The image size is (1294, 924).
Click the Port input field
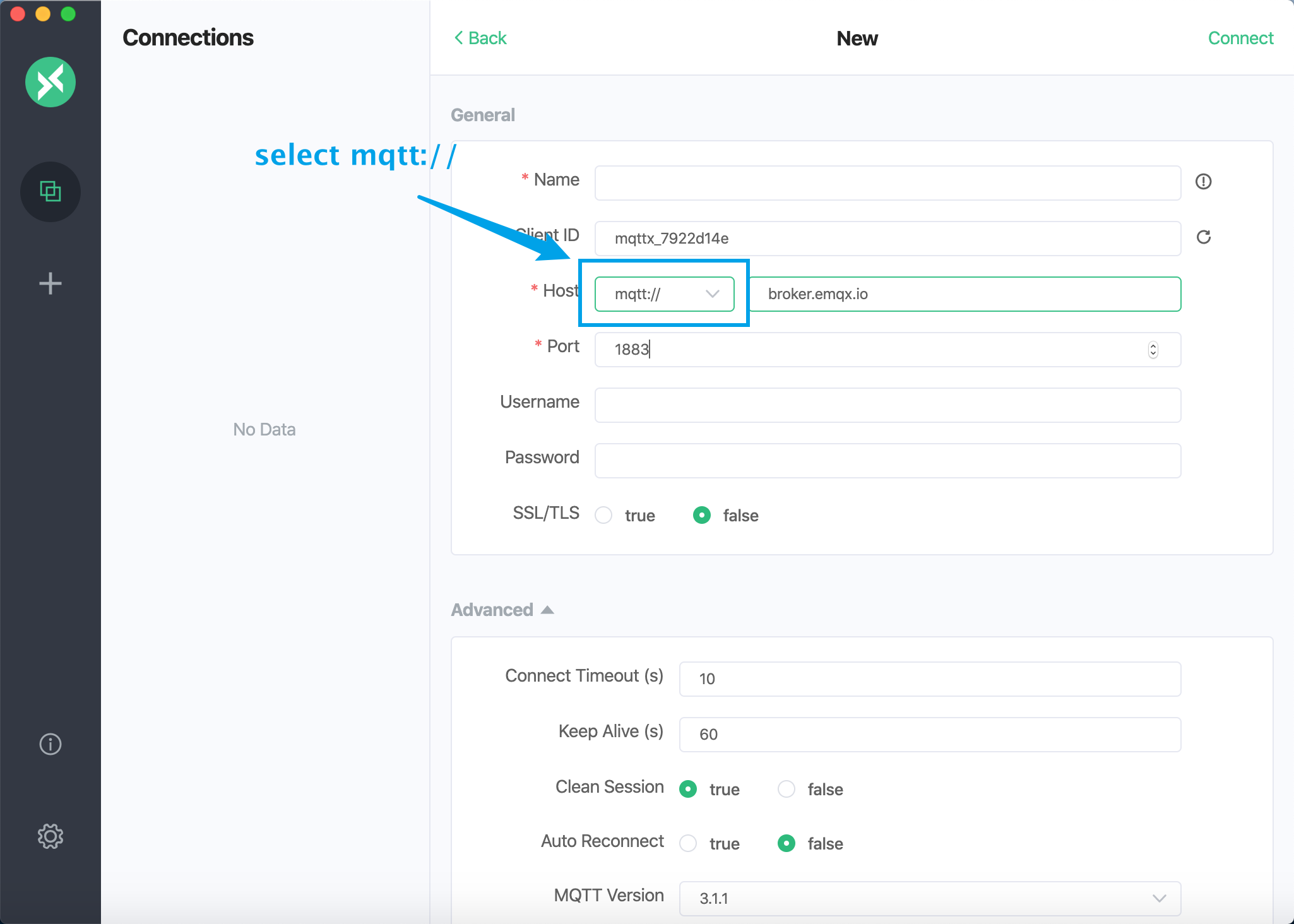[x=887, y=350]
